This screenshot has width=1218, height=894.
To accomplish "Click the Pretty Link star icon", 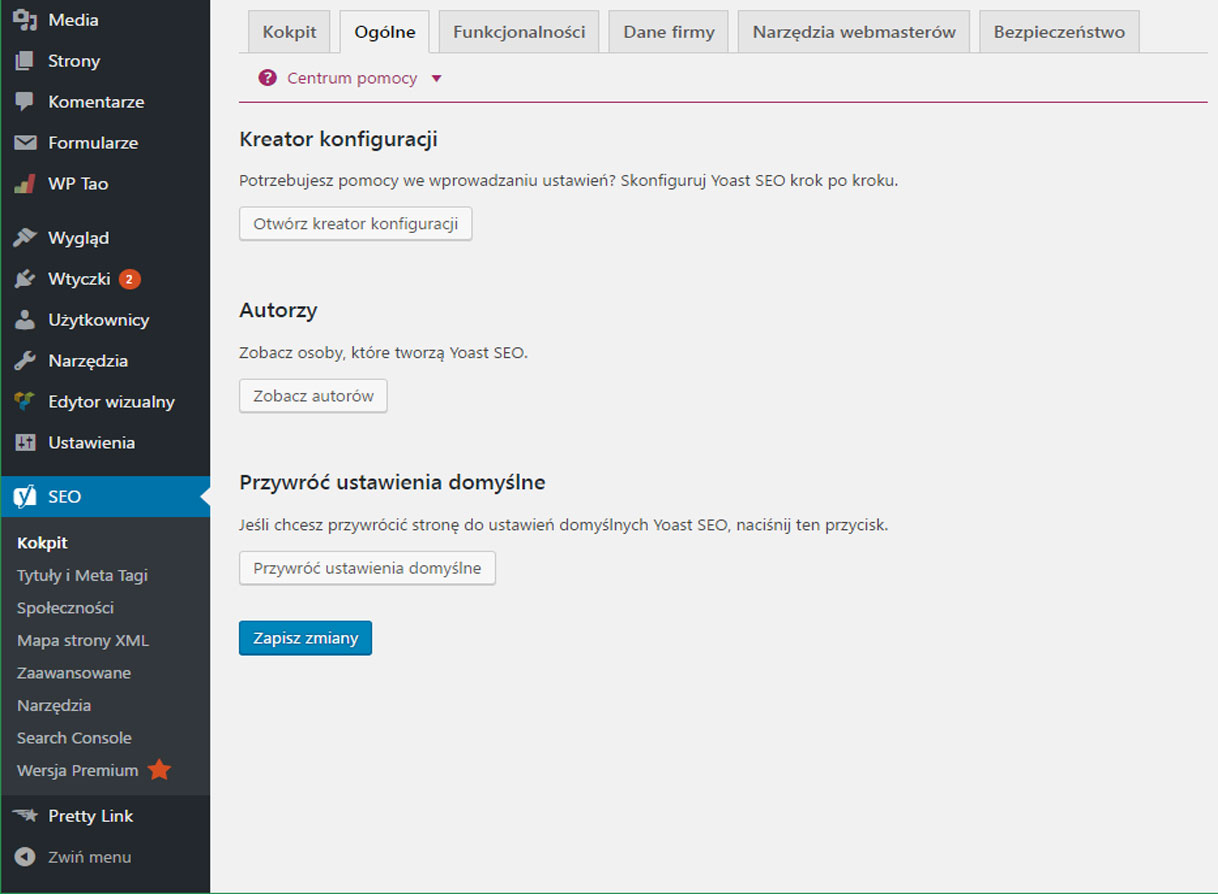I will (25, 816).
